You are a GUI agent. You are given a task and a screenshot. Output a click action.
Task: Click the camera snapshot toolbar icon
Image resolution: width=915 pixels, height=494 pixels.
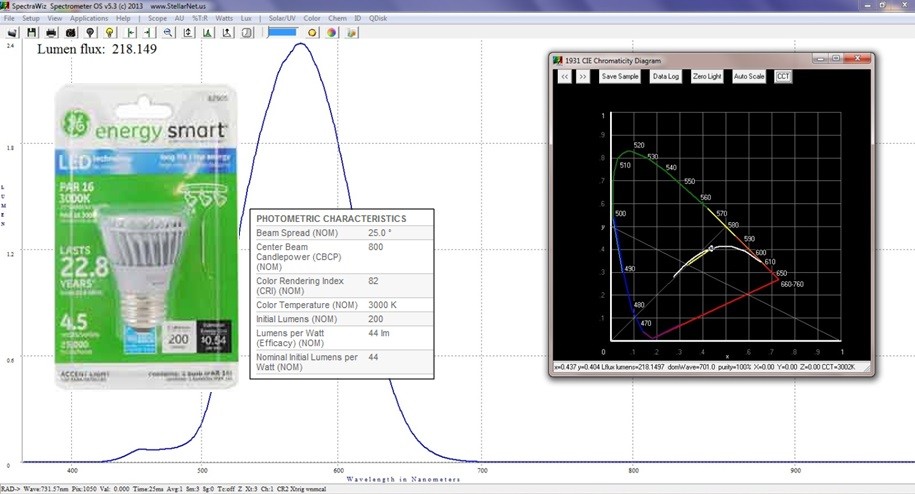pos(71,33)
